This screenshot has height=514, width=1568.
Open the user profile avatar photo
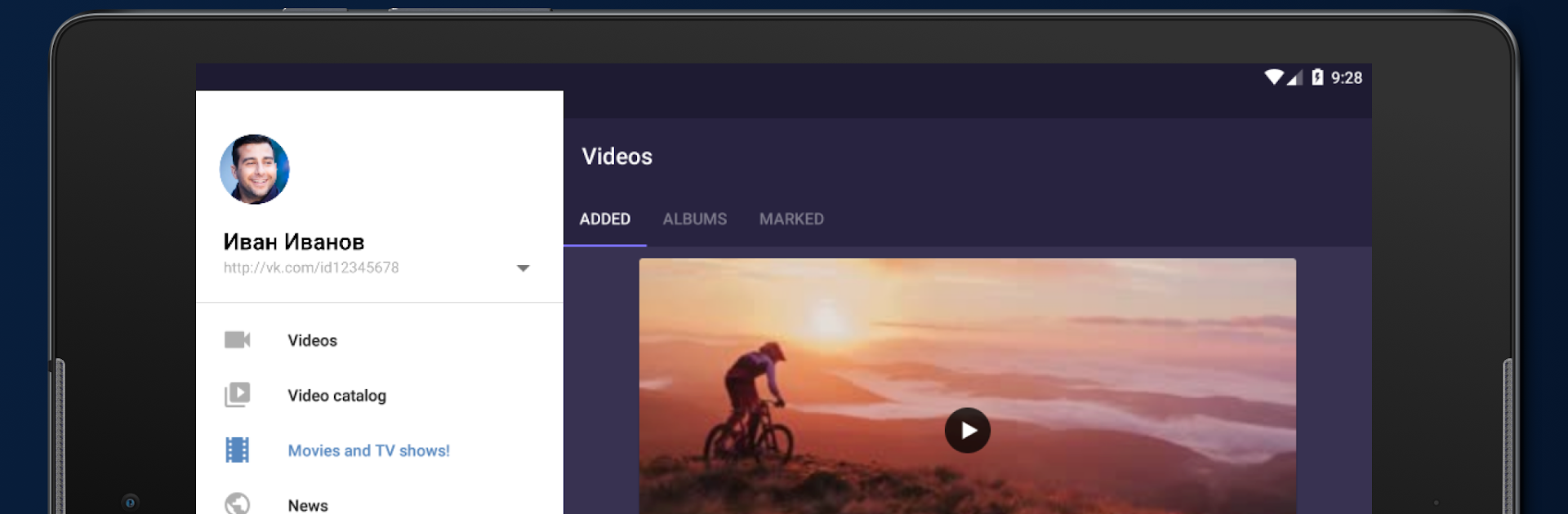tap(255, 170)
